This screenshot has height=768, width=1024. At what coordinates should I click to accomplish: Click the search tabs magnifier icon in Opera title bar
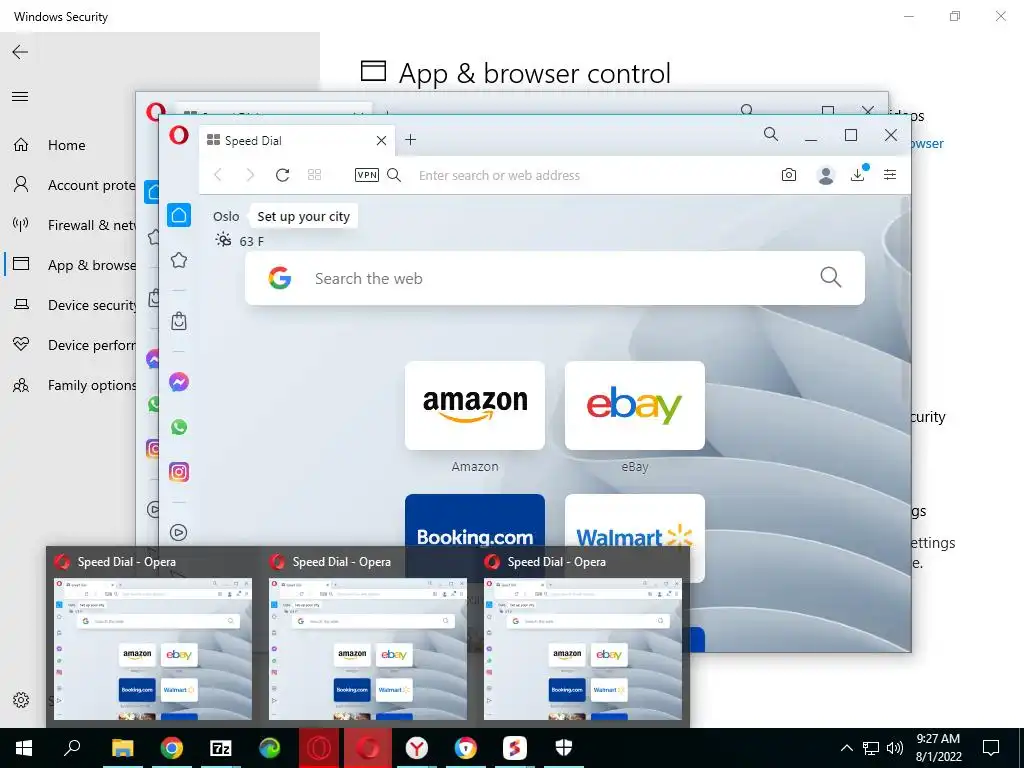pos(771,135)
